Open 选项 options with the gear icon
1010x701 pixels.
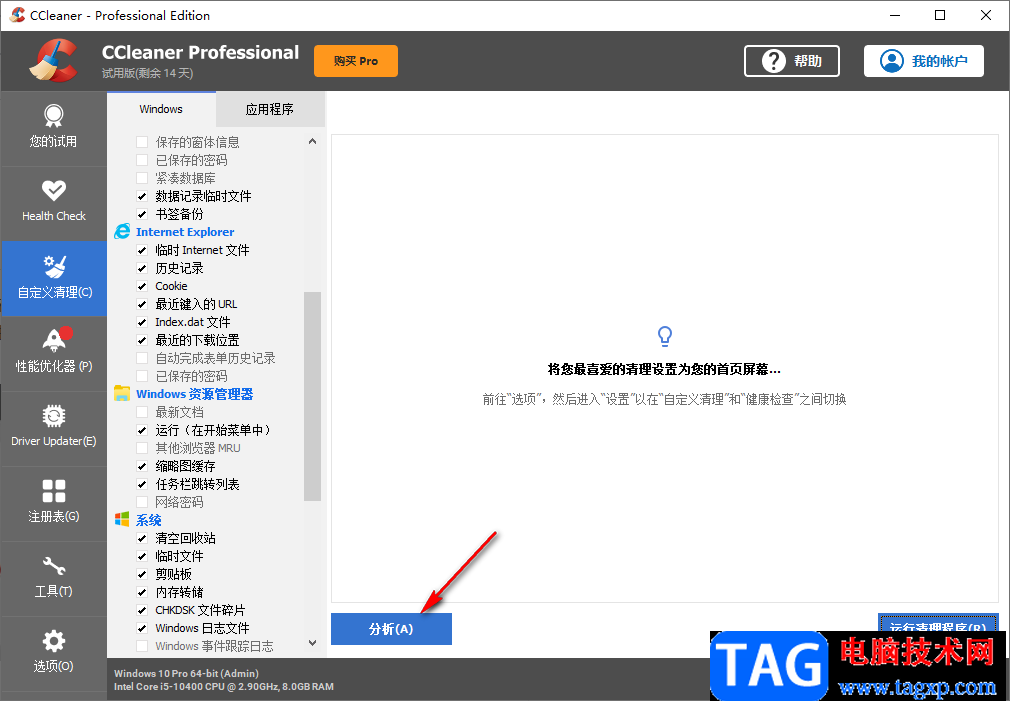point(53,653)
